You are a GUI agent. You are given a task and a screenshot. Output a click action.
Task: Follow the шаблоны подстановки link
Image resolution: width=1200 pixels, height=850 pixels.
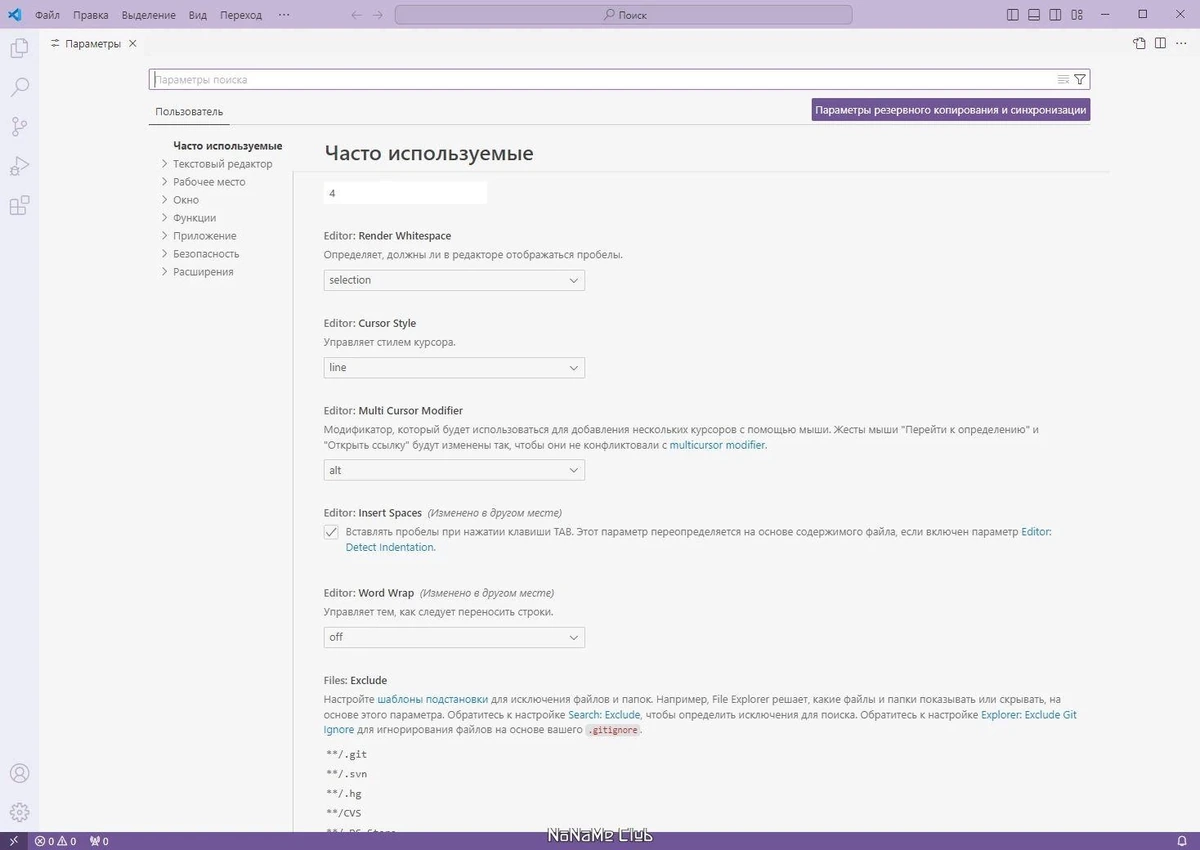coord(433,699)
